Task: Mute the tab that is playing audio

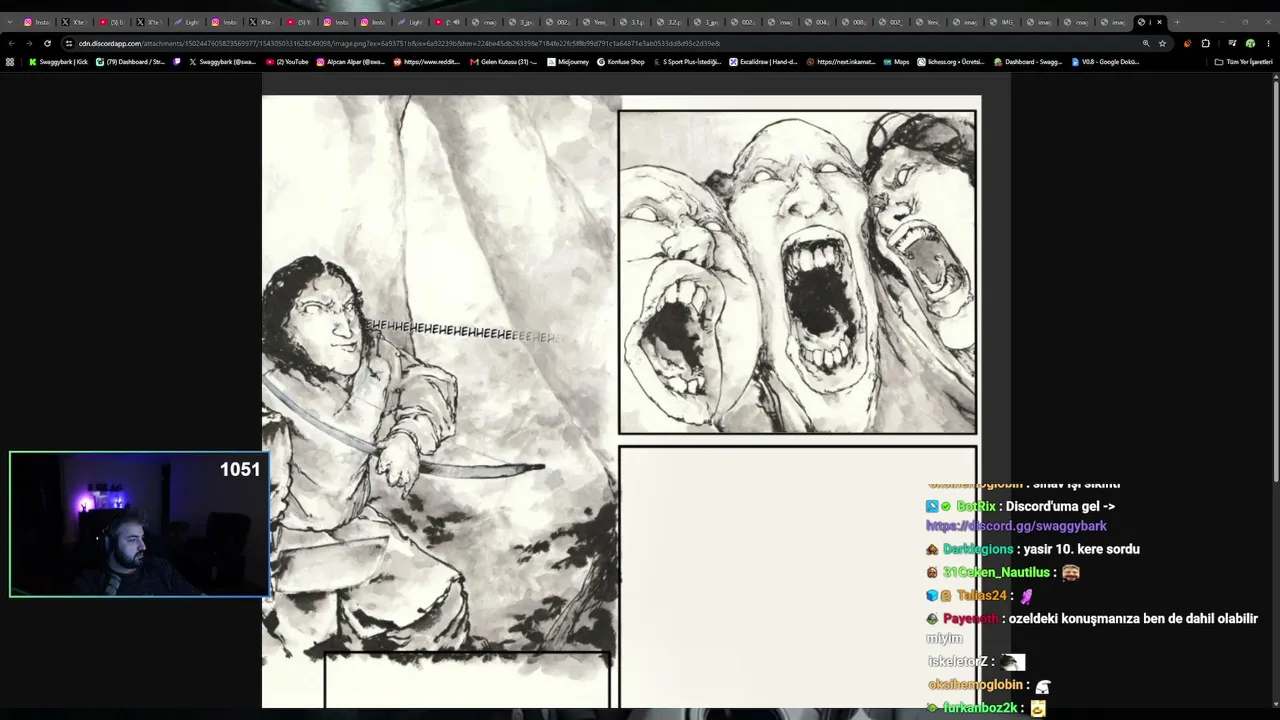Action: pos(456,22)
